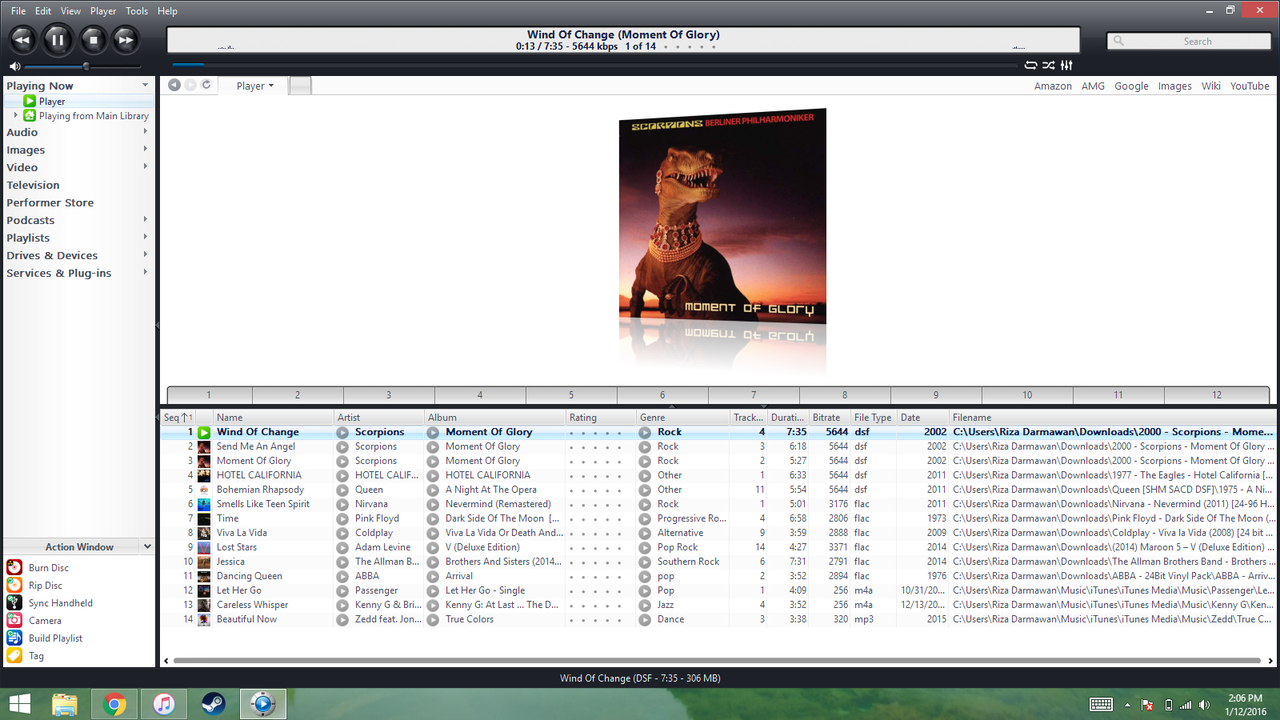
Task: Open the Edit menu
Action: coord(43,11)
